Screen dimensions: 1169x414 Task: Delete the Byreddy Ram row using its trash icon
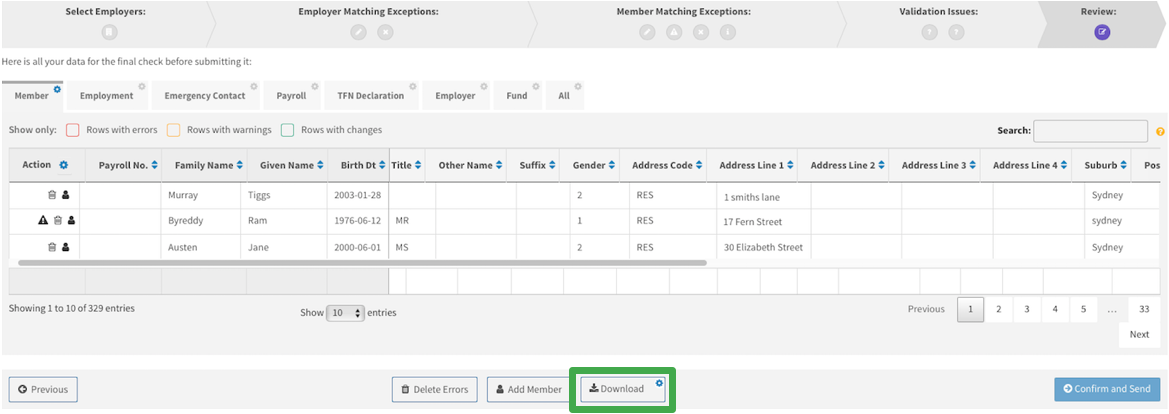tap(57, 221)
